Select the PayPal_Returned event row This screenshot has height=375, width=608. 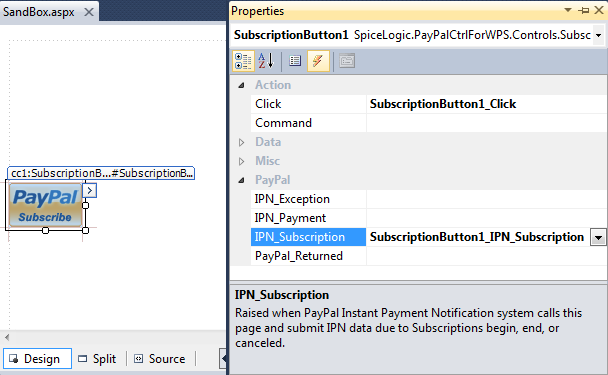pyautogui.click(x=428, y=256)
